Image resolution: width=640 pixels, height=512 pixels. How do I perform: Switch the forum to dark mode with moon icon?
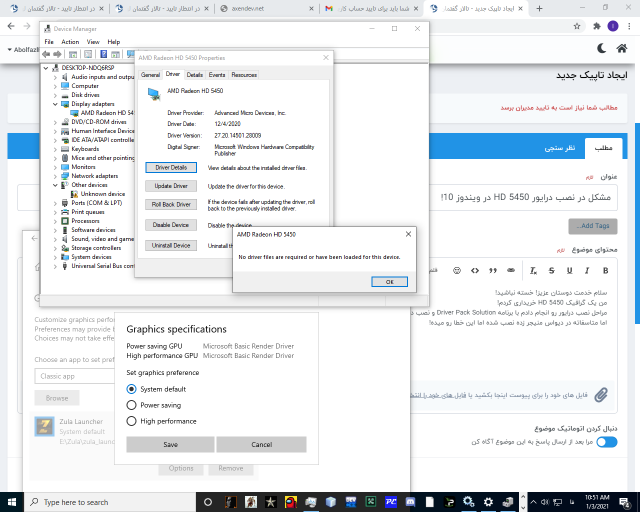601,49
